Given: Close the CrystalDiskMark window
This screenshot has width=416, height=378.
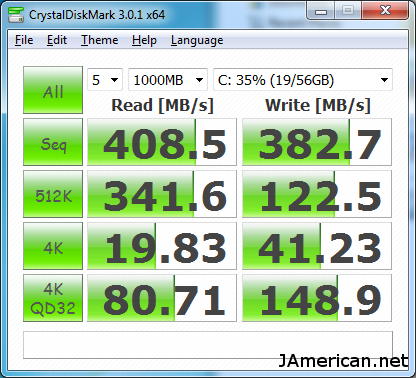Looking at the screenshot, I should click(x=385, y=11).
